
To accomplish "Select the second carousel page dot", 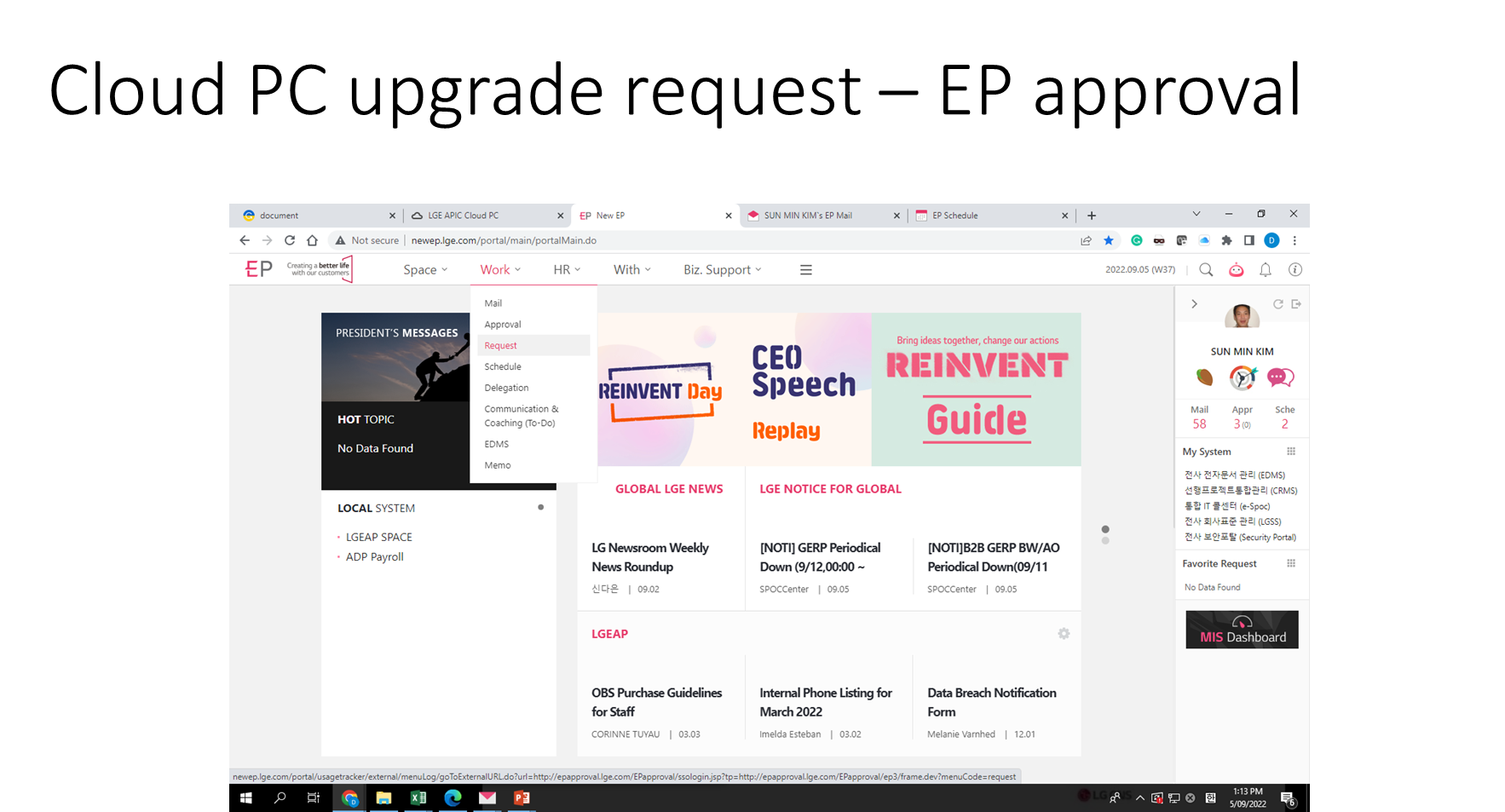I will 1105,541.
